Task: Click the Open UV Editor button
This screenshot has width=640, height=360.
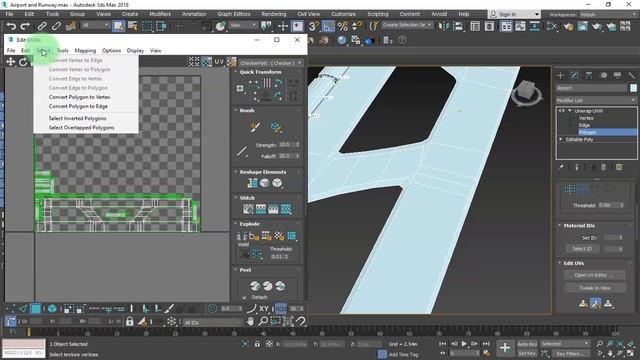Action: coord(594,275)
